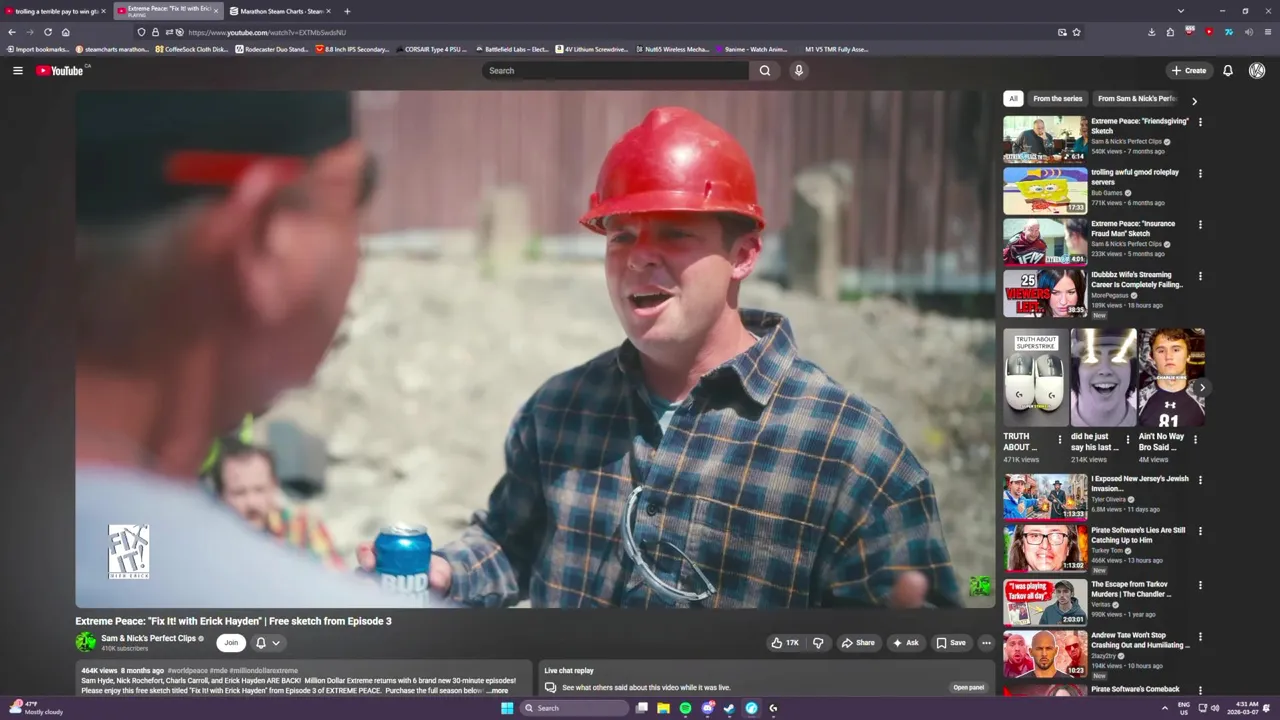The image size is (1280, 720).
Task: Open options for Escape from Tarkov Murders
Action: coord(1200,585)
